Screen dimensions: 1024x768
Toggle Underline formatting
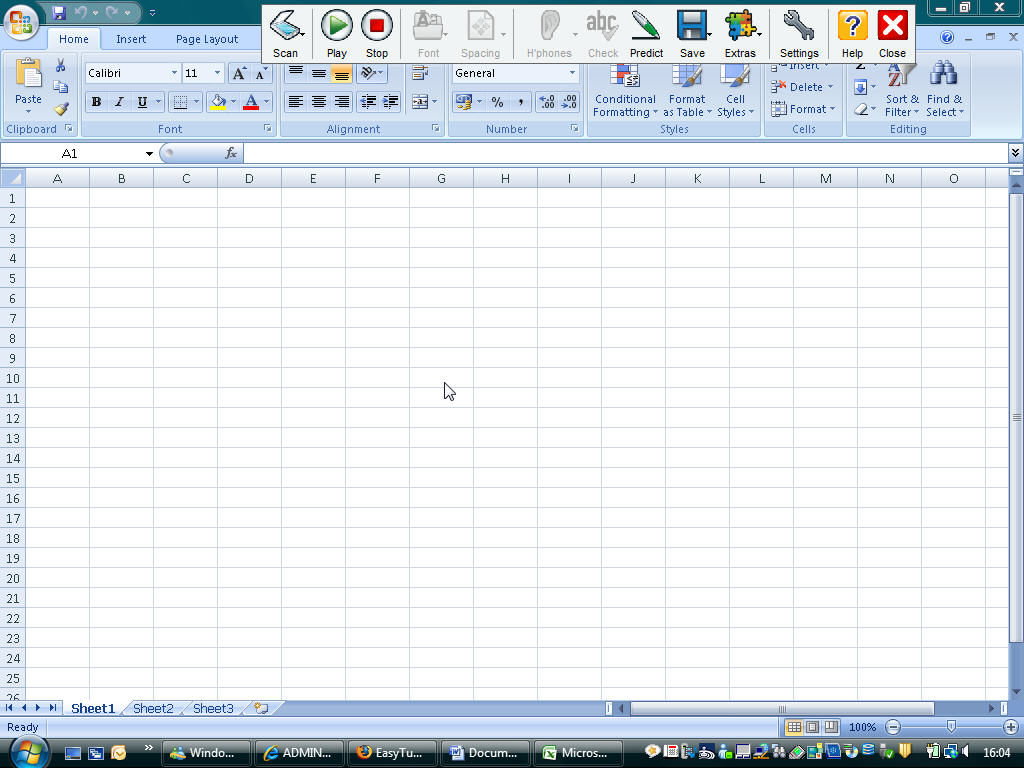click(142, 102)
